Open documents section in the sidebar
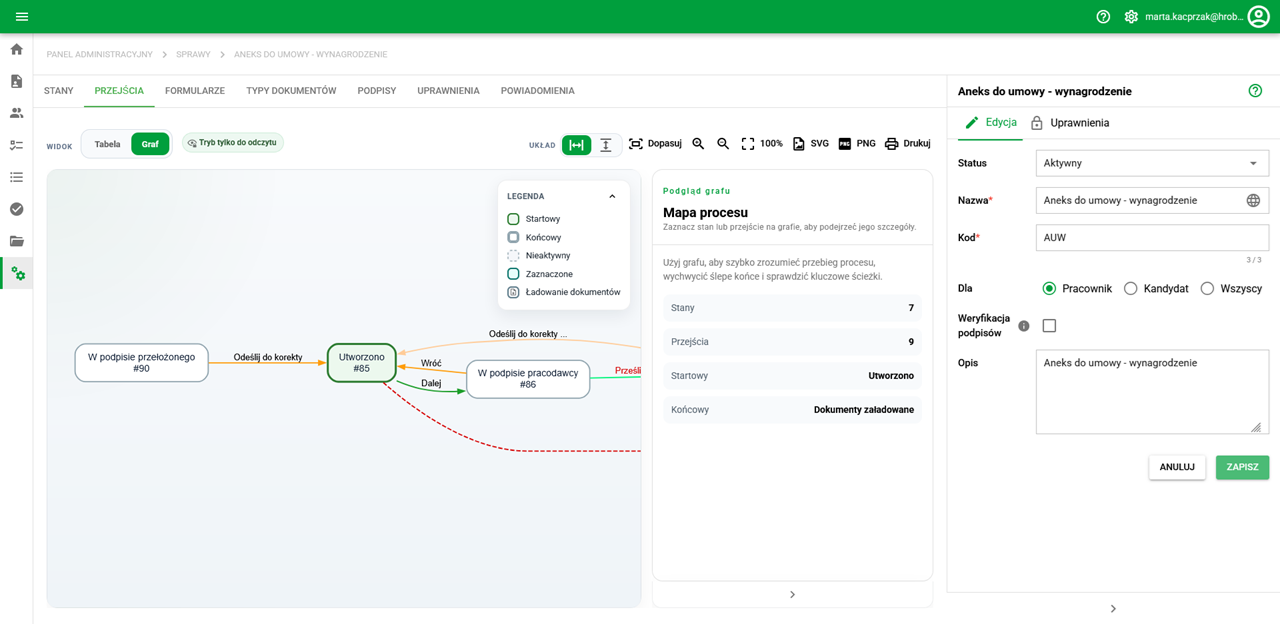1280x624 pixels. coord(16,81)
